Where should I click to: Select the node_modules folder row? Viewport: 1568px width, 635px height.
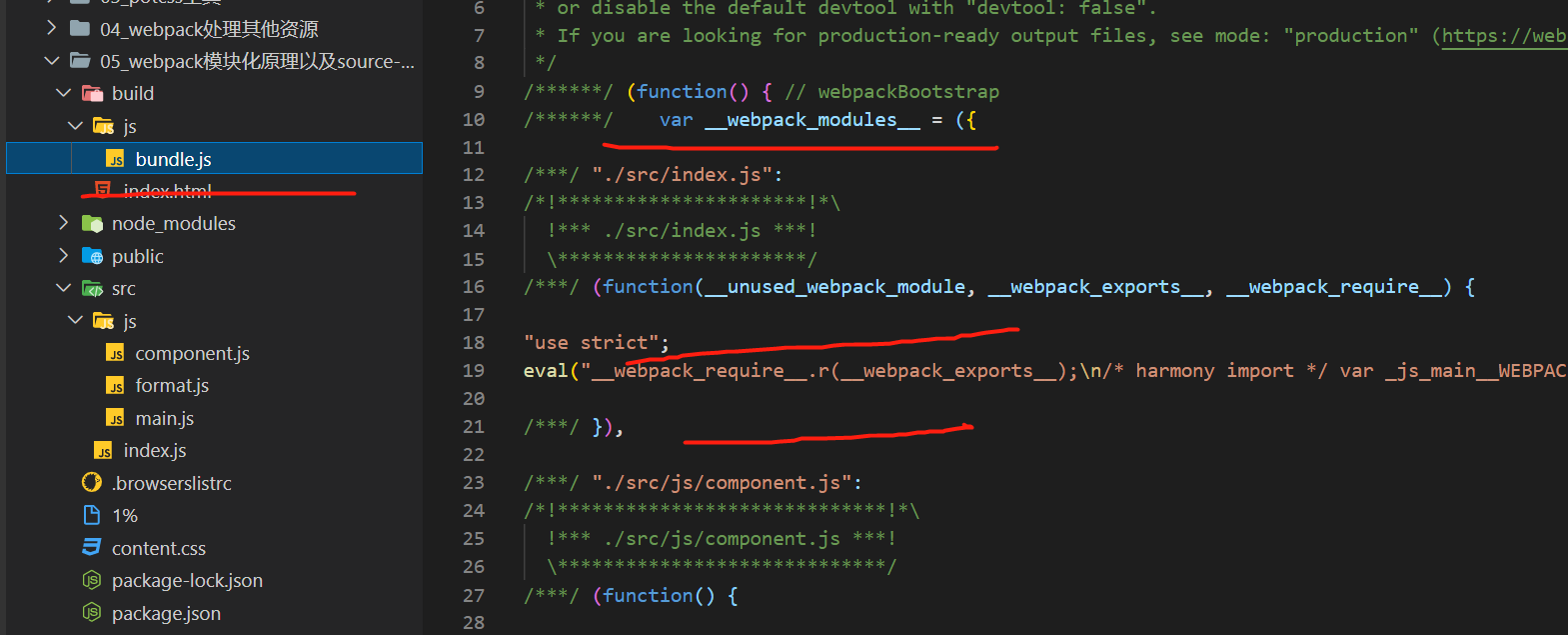point(214,223)
